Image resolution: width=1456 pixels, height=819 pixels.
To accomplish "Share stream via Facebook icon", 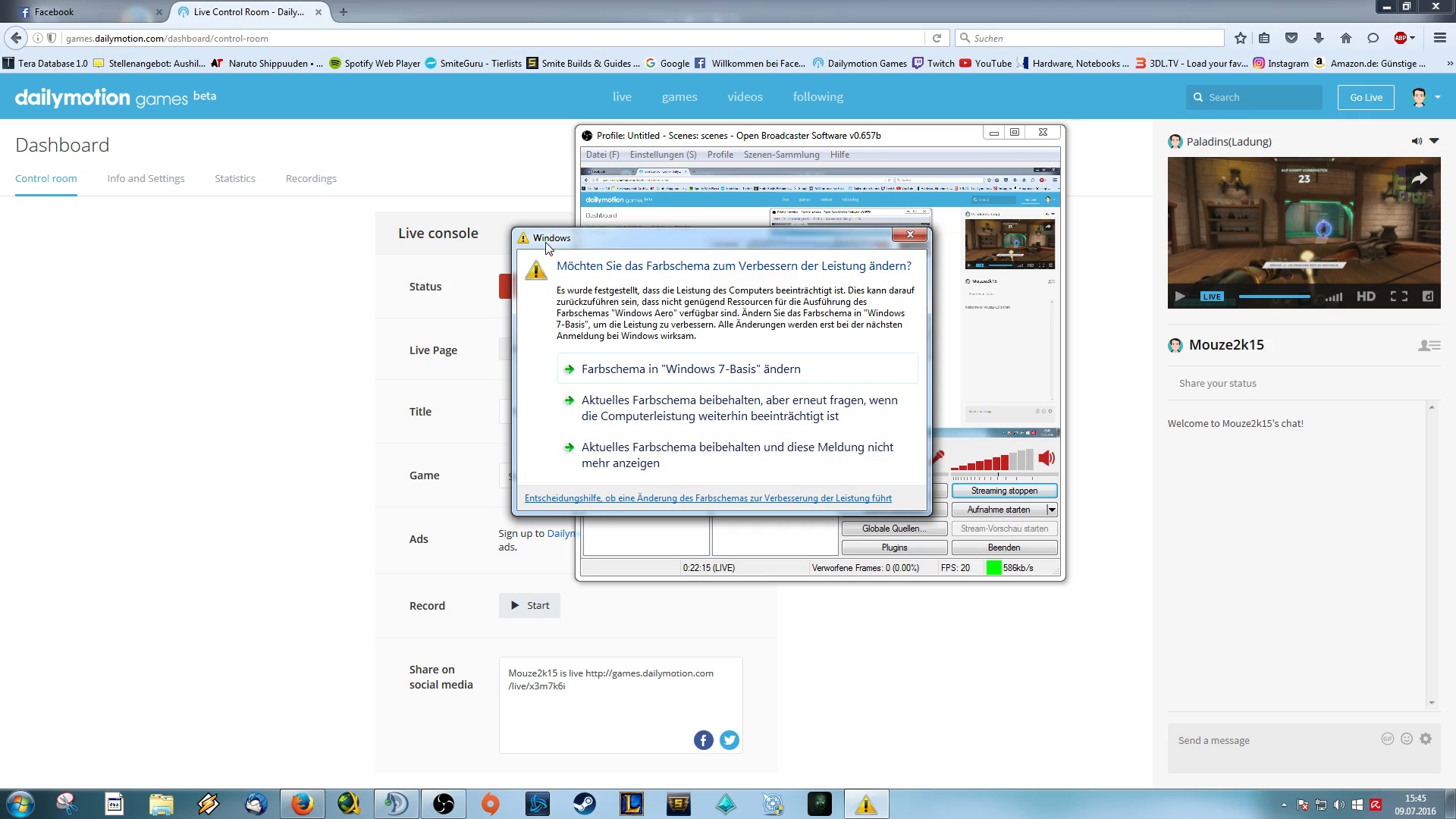I will pyautogui.click(x=703, y=740).
